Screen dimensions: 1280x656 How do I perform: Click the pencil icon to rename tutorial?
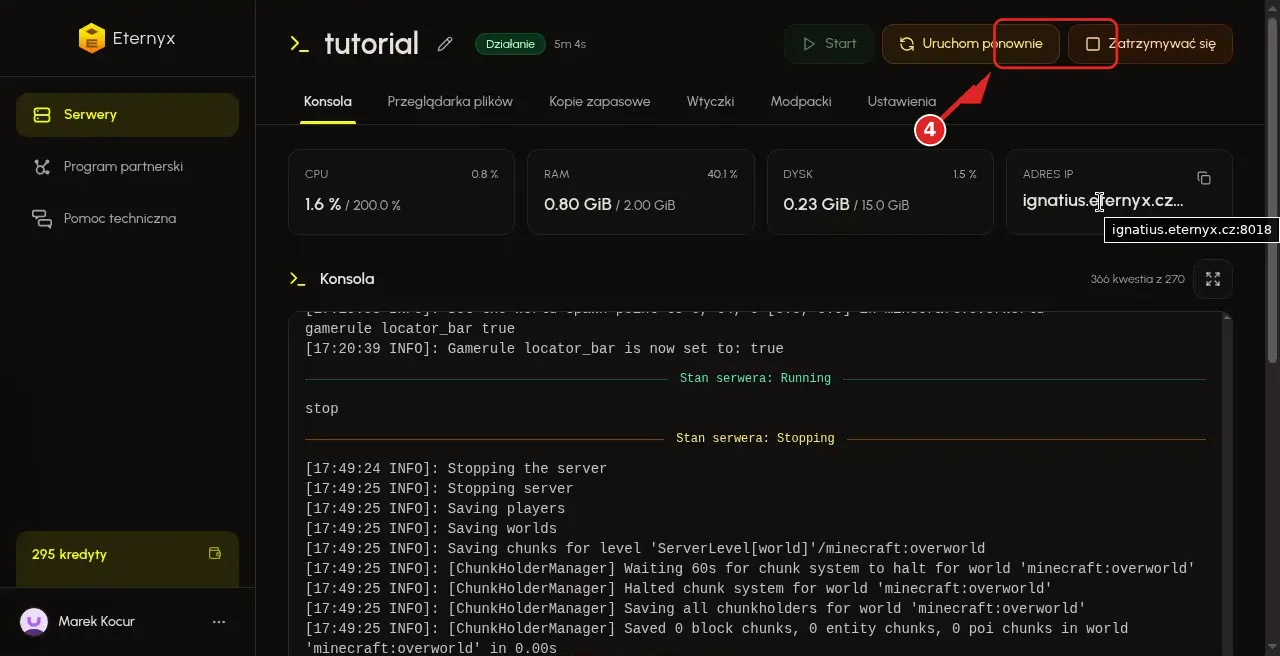pos(445,44)
